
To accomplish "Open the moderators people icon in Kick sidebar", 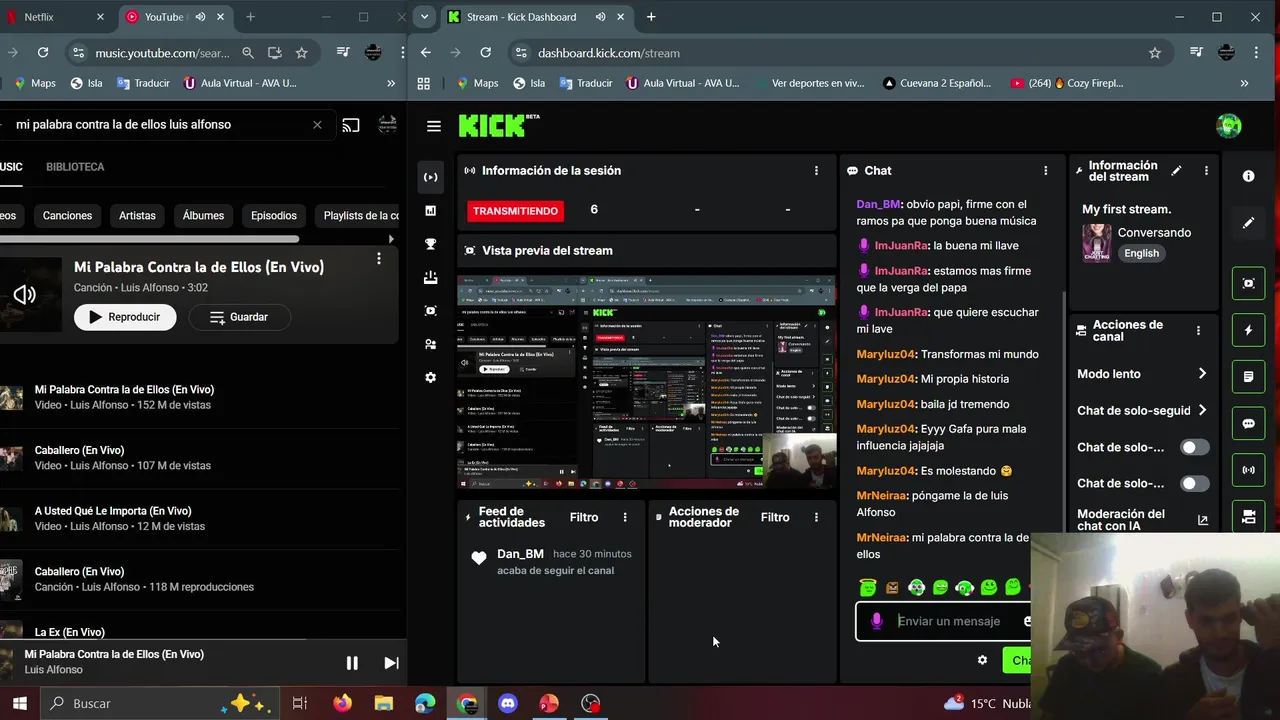I will coord(431,344).
